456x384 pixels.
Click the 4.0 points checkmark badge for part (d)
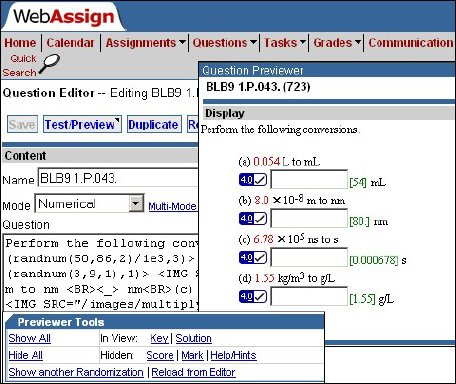(253, 296)
